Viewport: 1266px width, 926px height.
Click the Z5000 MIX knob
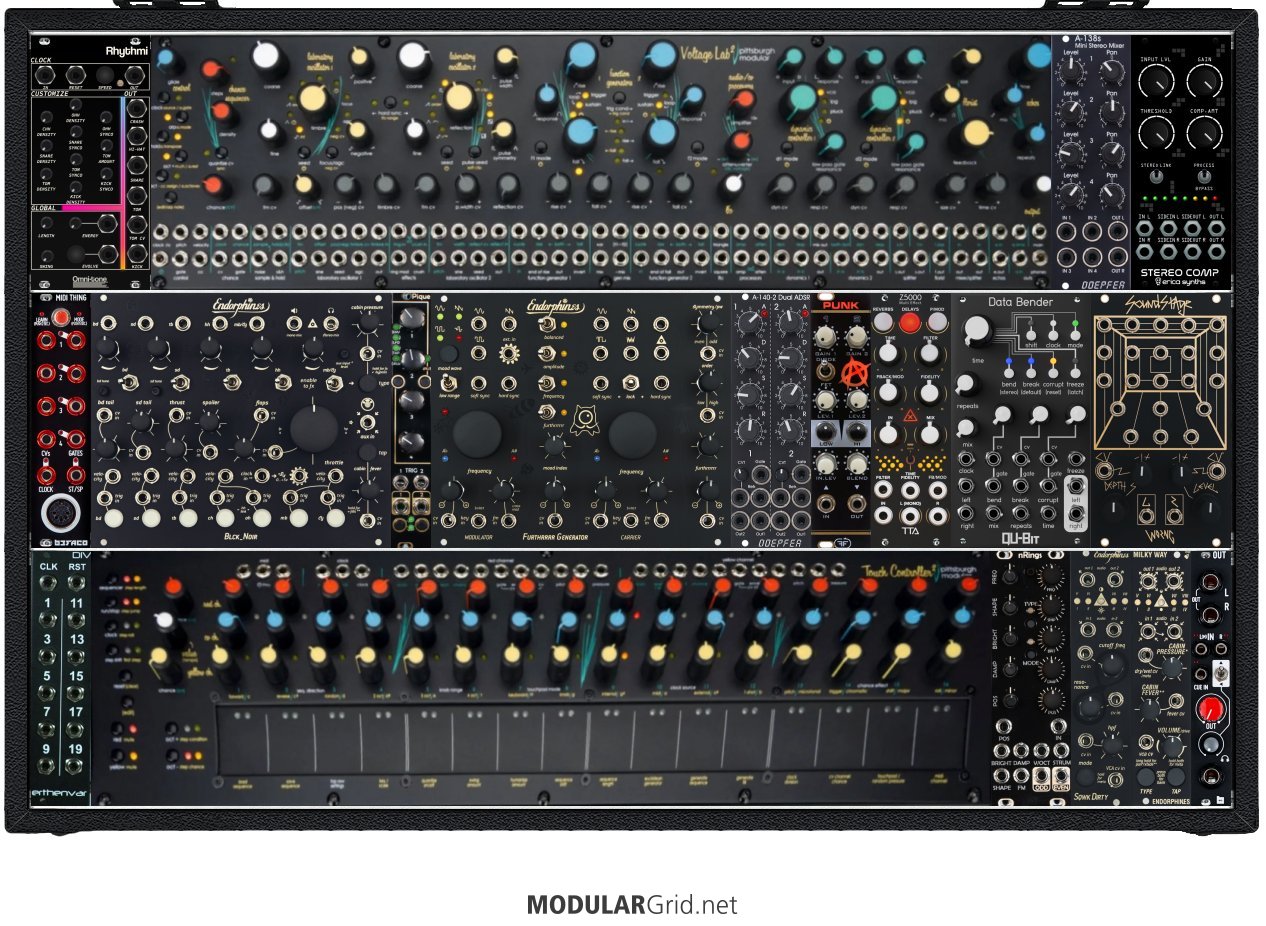click(x=931, y=434)
